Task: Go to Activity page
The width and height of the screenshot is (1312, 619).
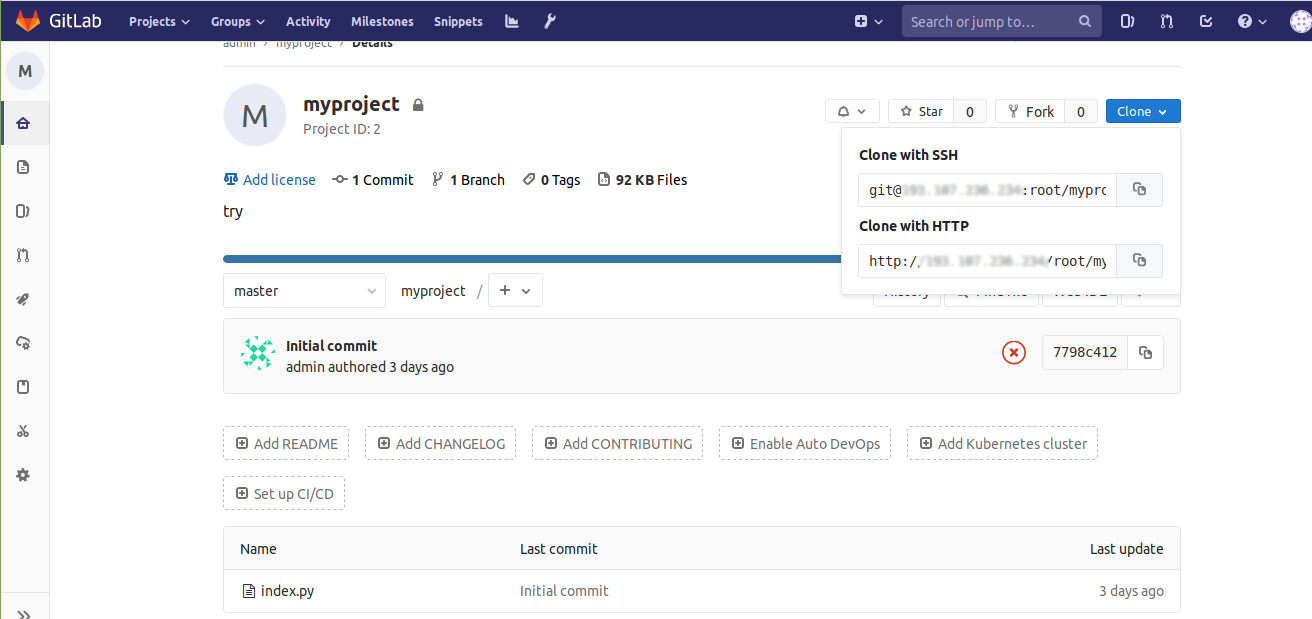Action: 308,21
